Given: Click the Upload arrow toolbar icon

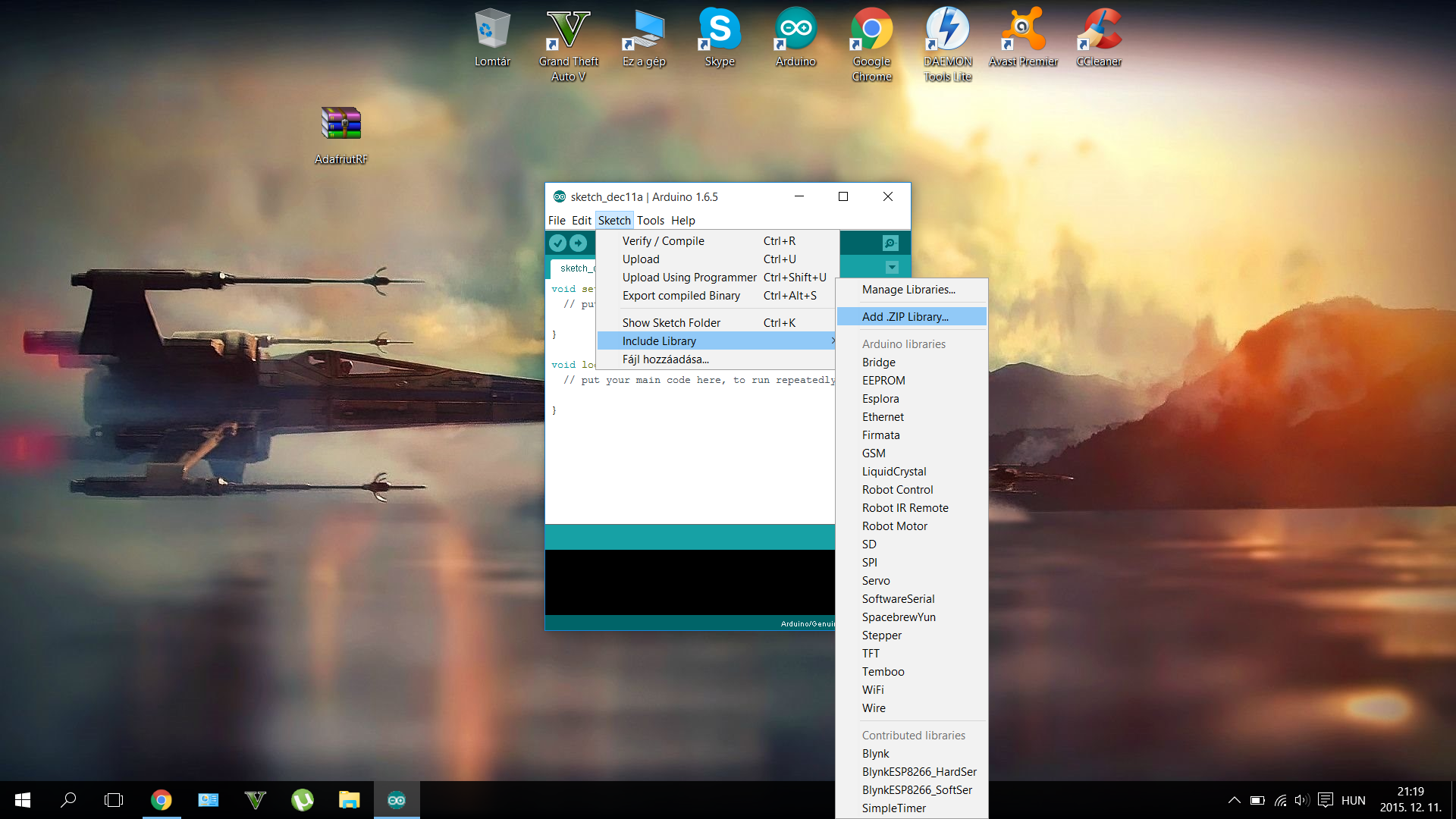Looking at the screenshot, I should [x=578, y=243].
